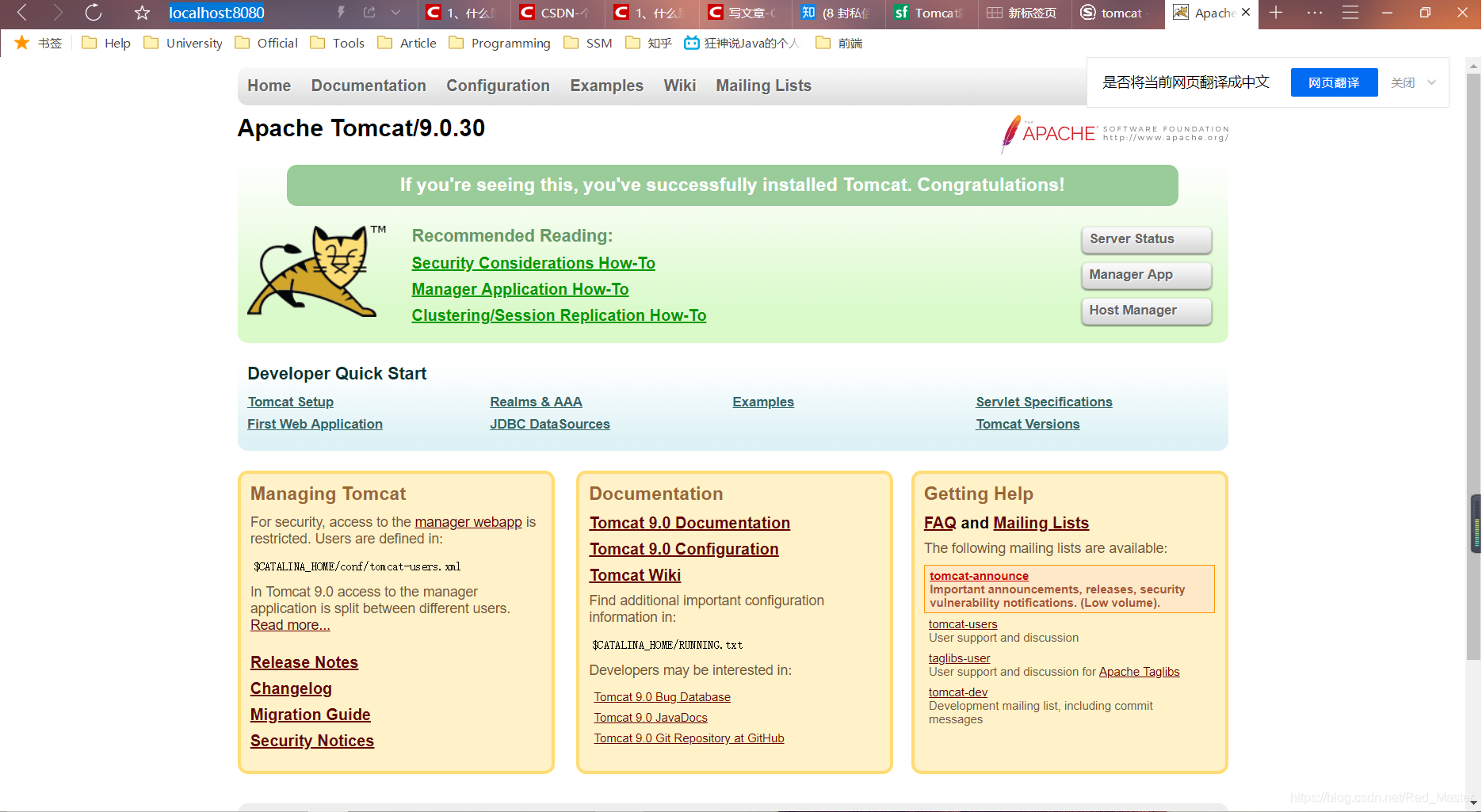The image size is (1482, 812).
Task: Open the Article bookmark folder
Action: tap(407, 43)
